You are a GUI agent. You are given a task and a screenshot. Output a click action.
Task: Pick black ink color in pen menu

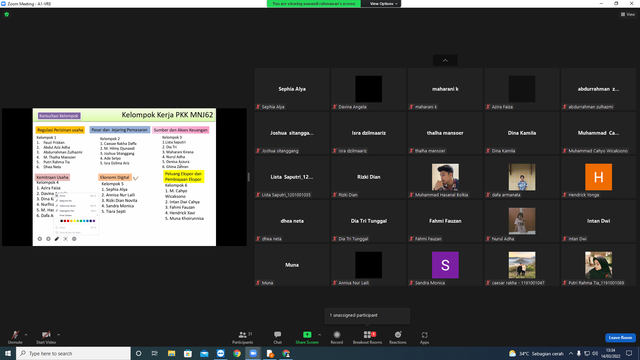(61, 221)
